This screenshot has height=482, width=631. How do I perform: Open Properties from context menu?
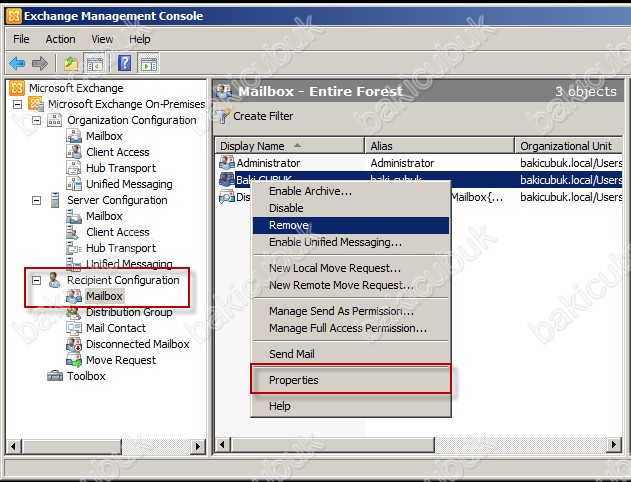pyautogui.click(x=351, y=380)
